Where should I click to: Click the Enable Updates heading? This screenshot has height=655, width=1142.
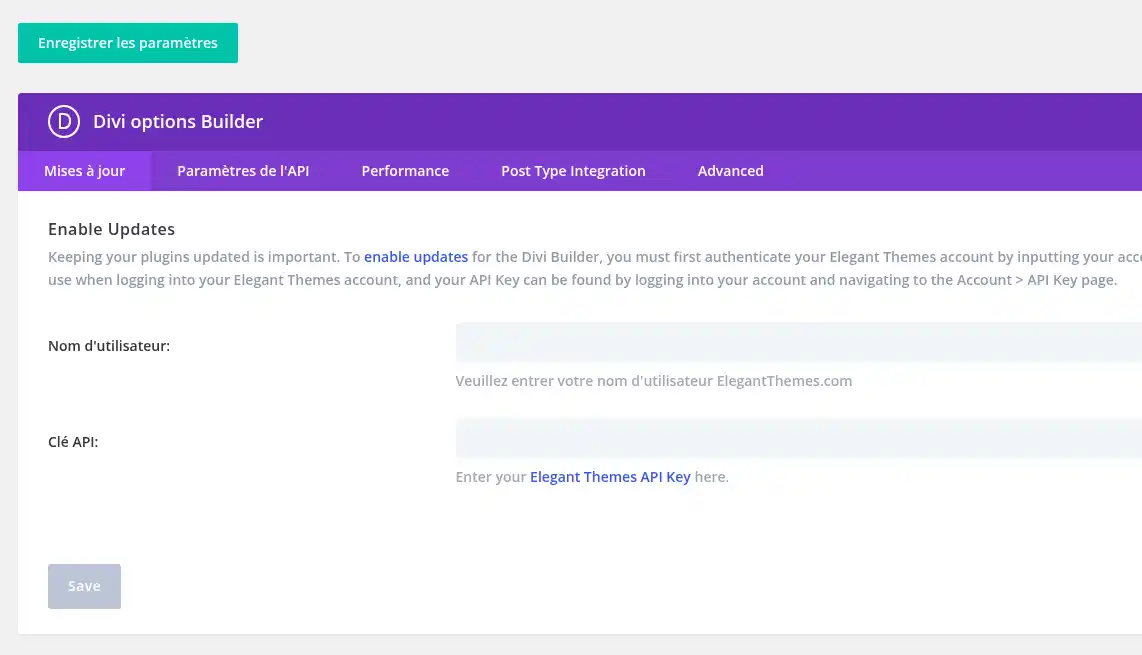[111, 230]
